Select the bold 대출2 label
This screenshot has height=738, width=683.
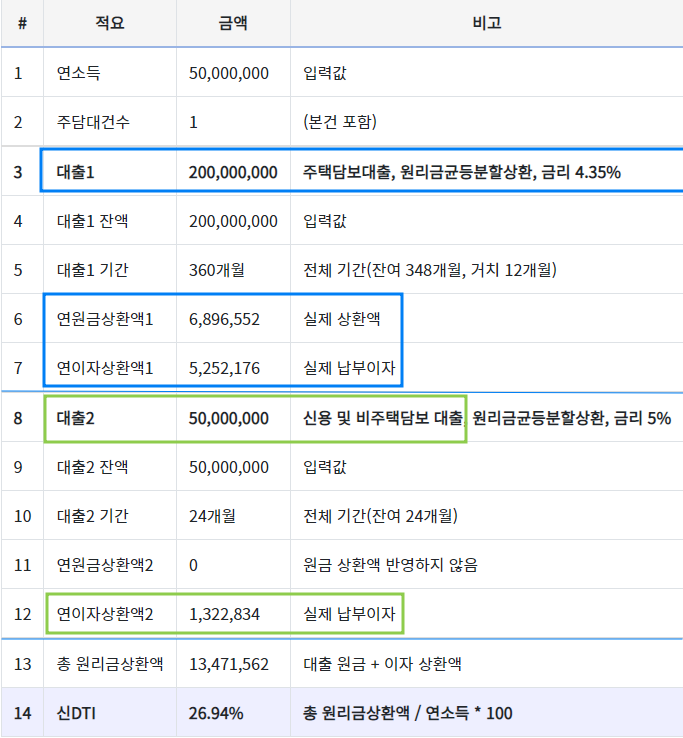pyautogui.click(x=75, y=418)
